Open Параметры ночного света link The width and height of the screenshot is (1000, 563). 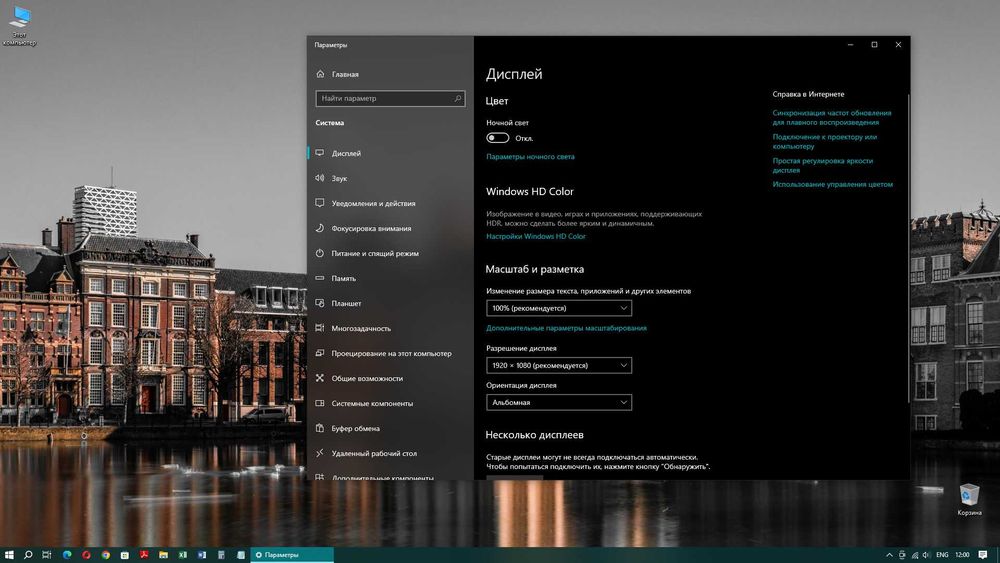pyautogui.click(x=530, y=156)
